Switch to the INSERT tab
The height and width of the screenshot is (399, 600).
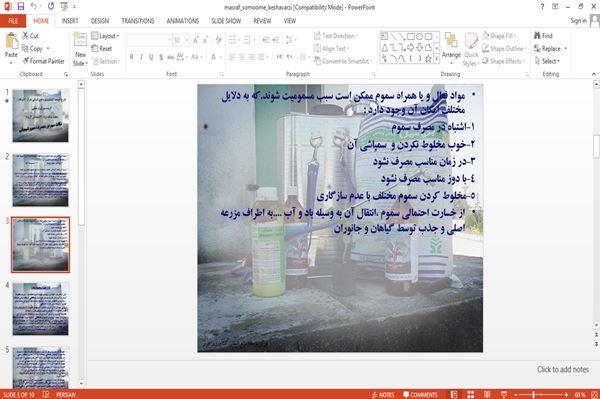(x=70, y=21)
